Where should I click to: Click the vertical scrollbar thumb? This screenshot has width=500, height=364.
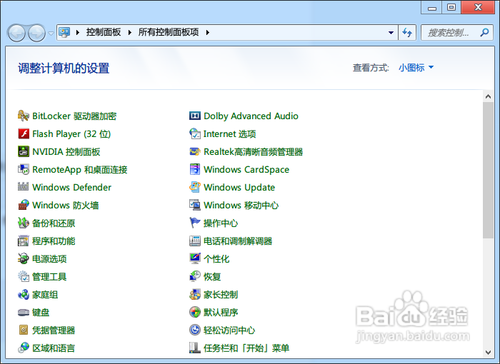[x=488, y=170]
